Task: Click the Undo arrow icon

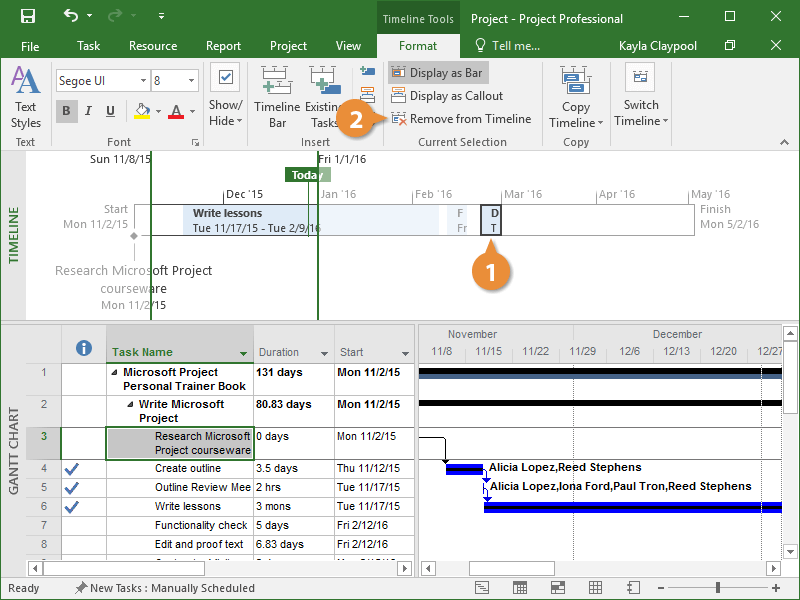Action: (x=70, y=17)
